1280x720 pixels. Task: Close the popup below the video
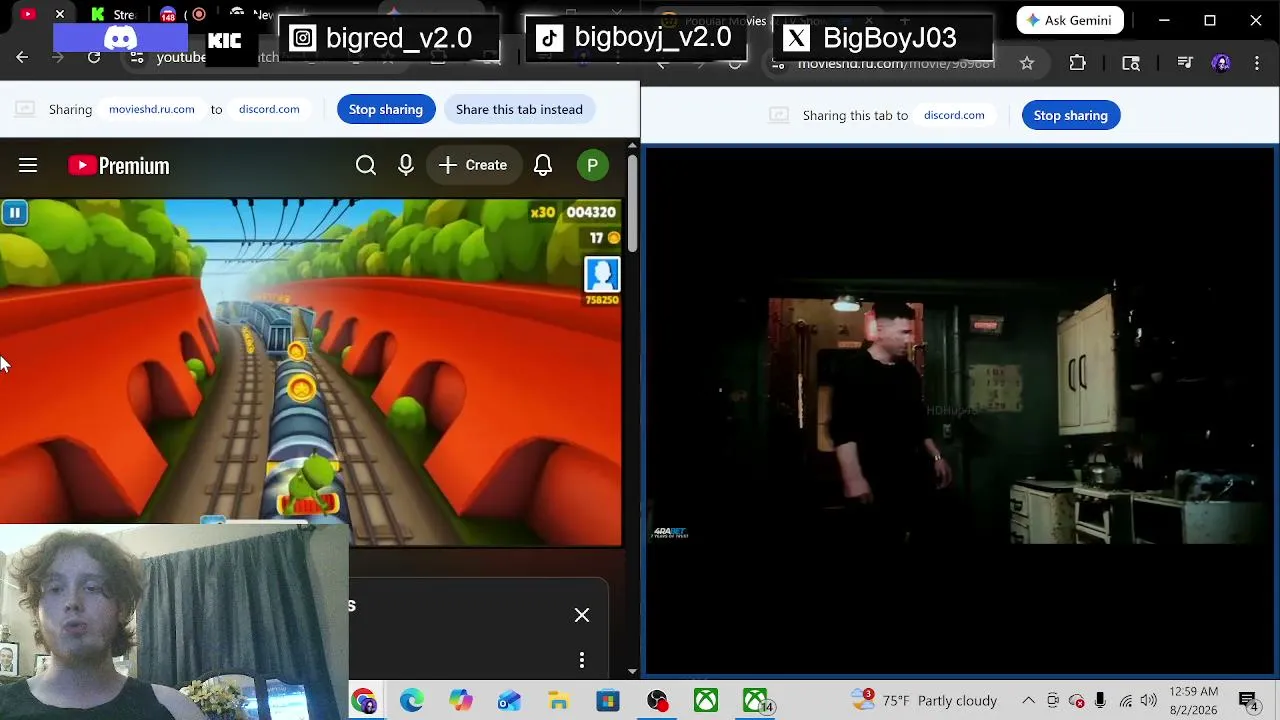tap(582, 615)
